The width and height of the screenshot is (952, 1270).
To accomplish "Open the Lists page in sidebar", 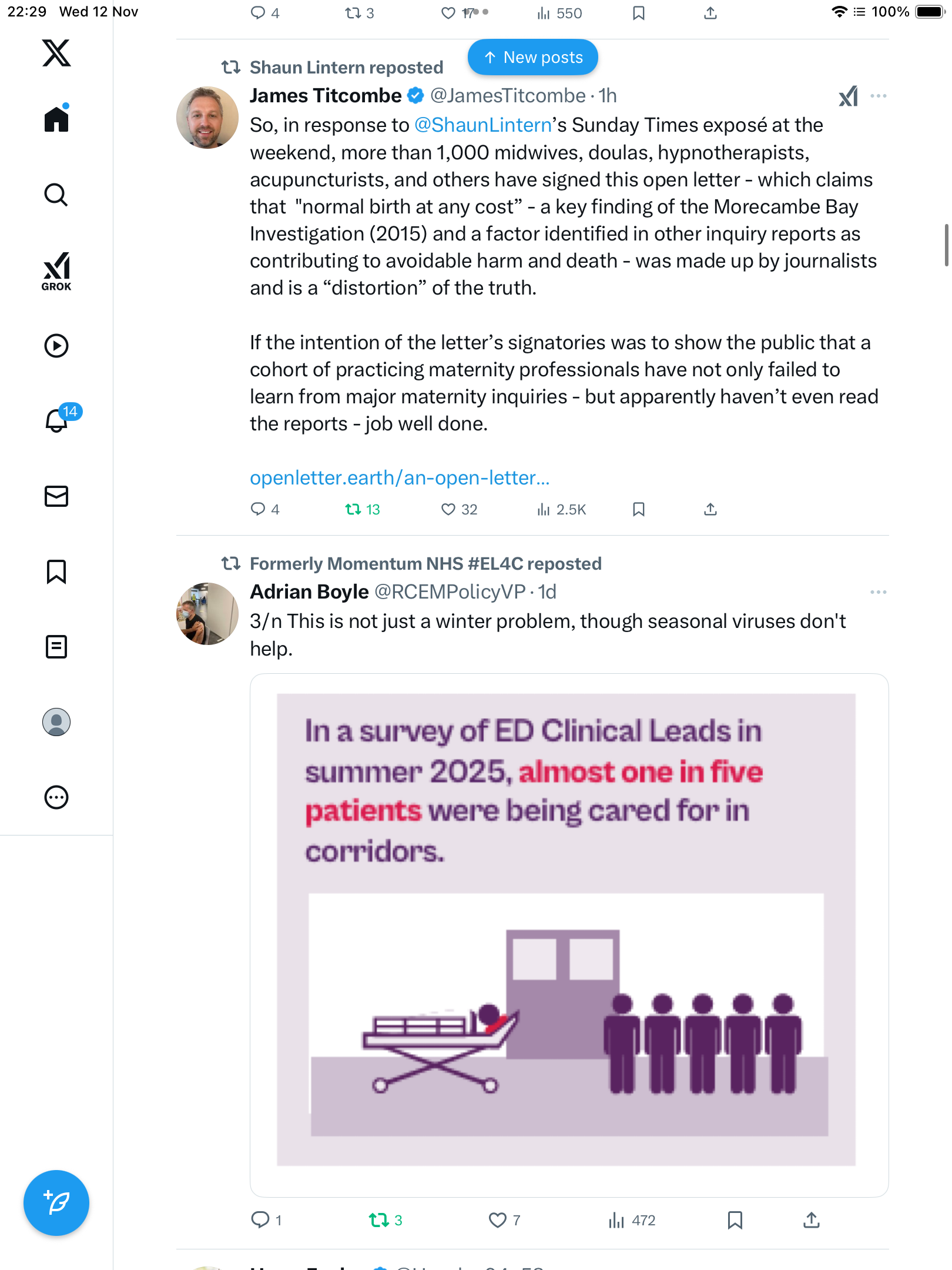I will coord(56,647).
